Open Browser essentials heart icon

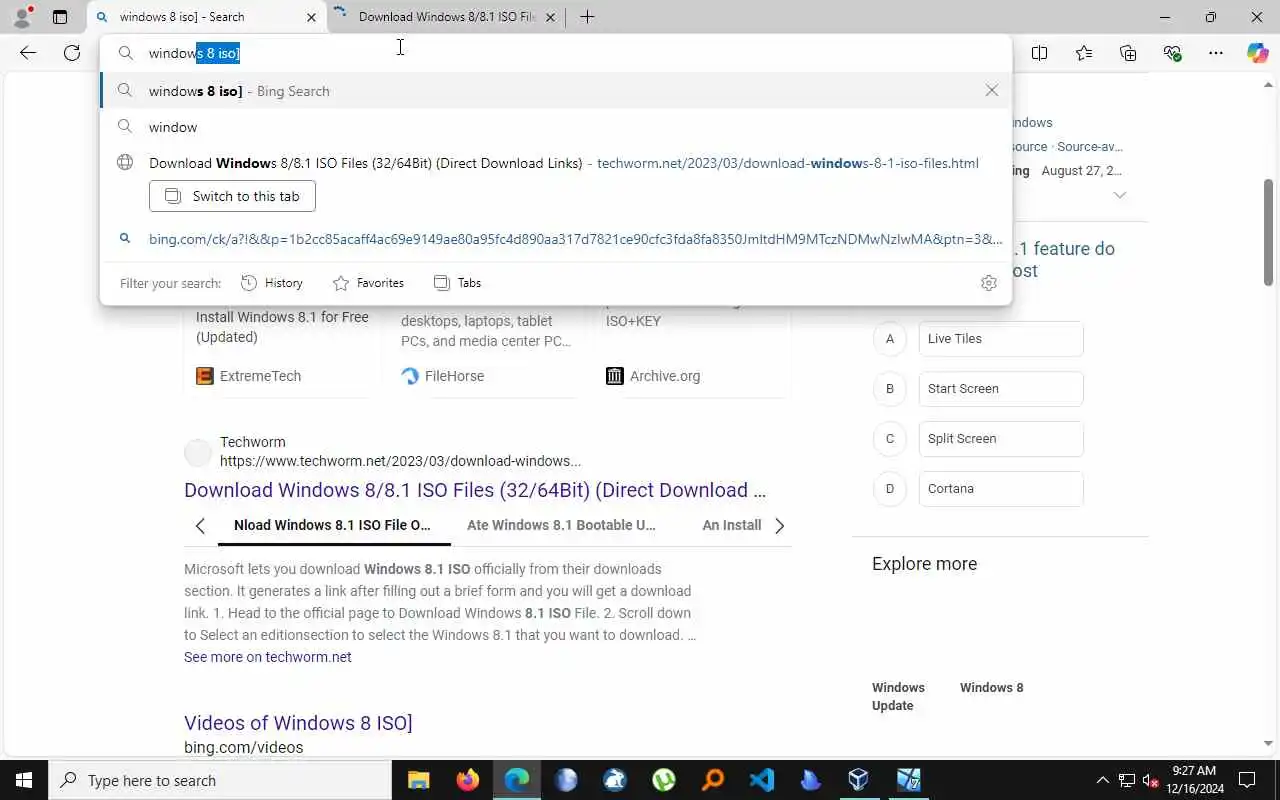click(1172, 53)
